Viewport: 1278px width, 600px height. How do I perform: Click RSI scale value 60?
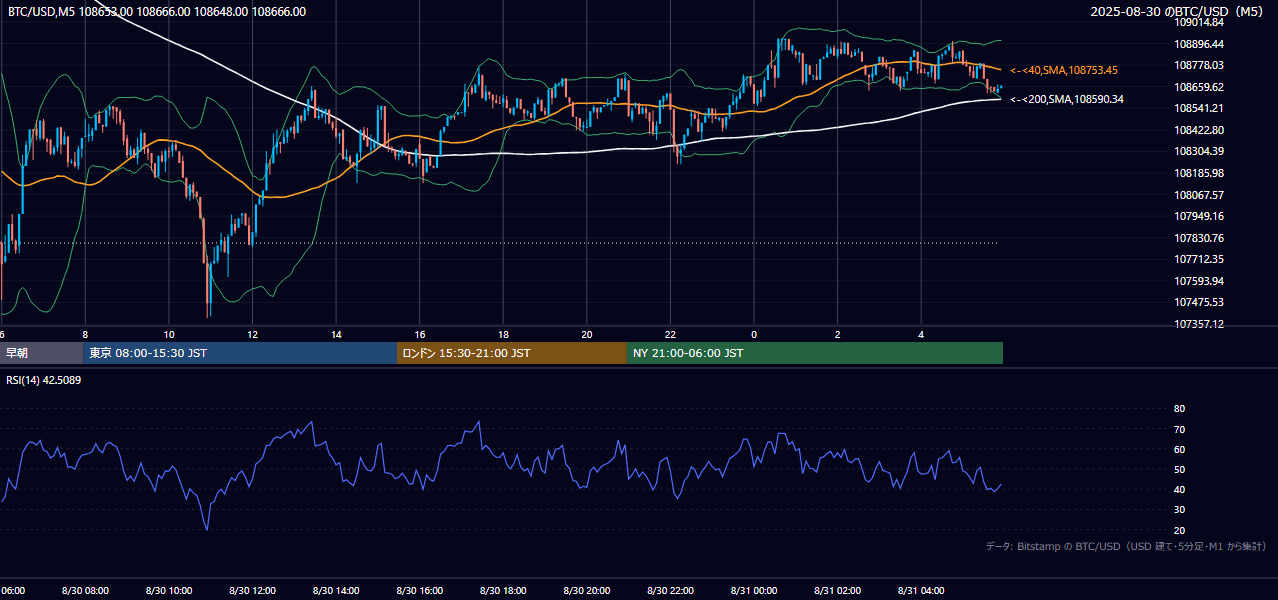click(x=1179, y=449)
